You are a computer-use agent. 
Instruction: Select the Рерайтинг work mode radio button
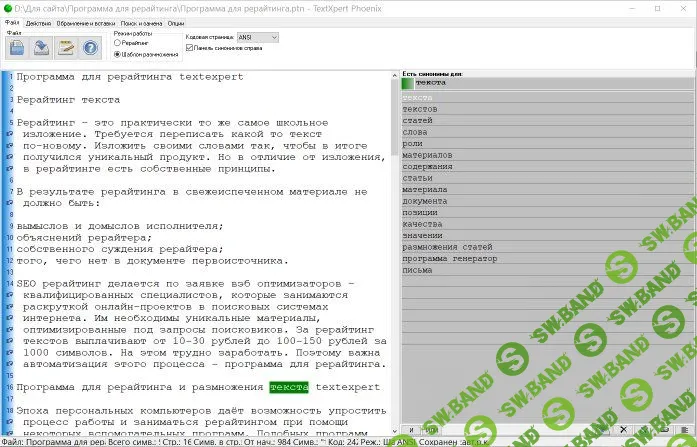tap(117, 43)
